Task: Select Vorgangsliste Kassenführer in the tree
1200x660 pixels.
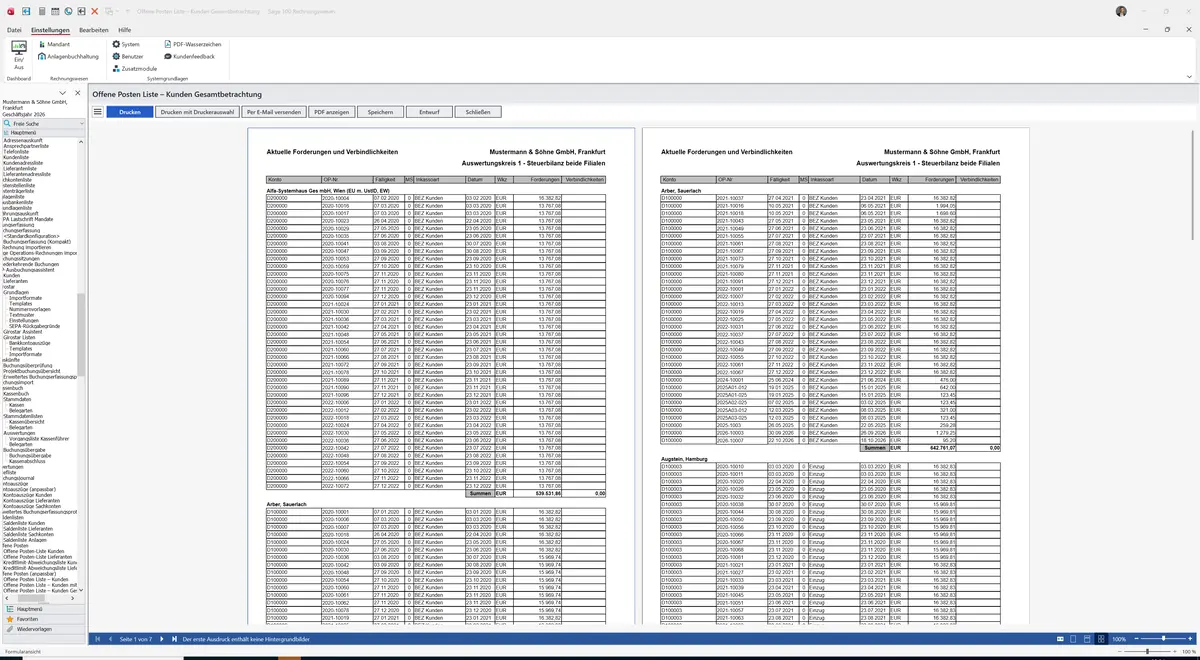Action: pyautogui.click(x=39, y=439)
